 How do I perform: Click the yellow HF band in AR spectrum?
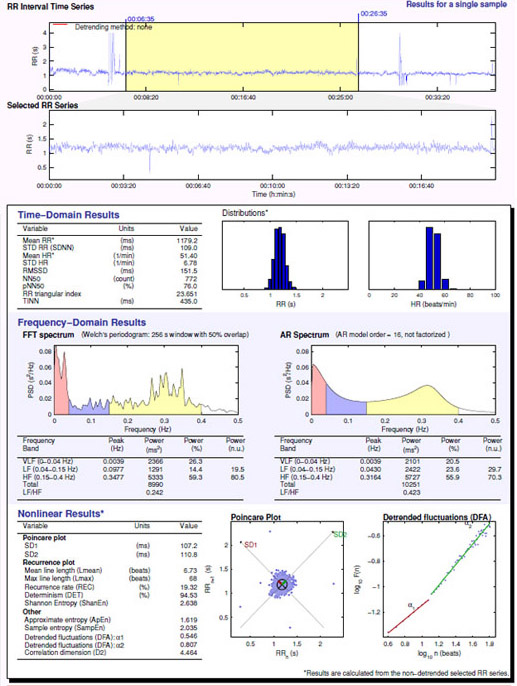[411, 402]
